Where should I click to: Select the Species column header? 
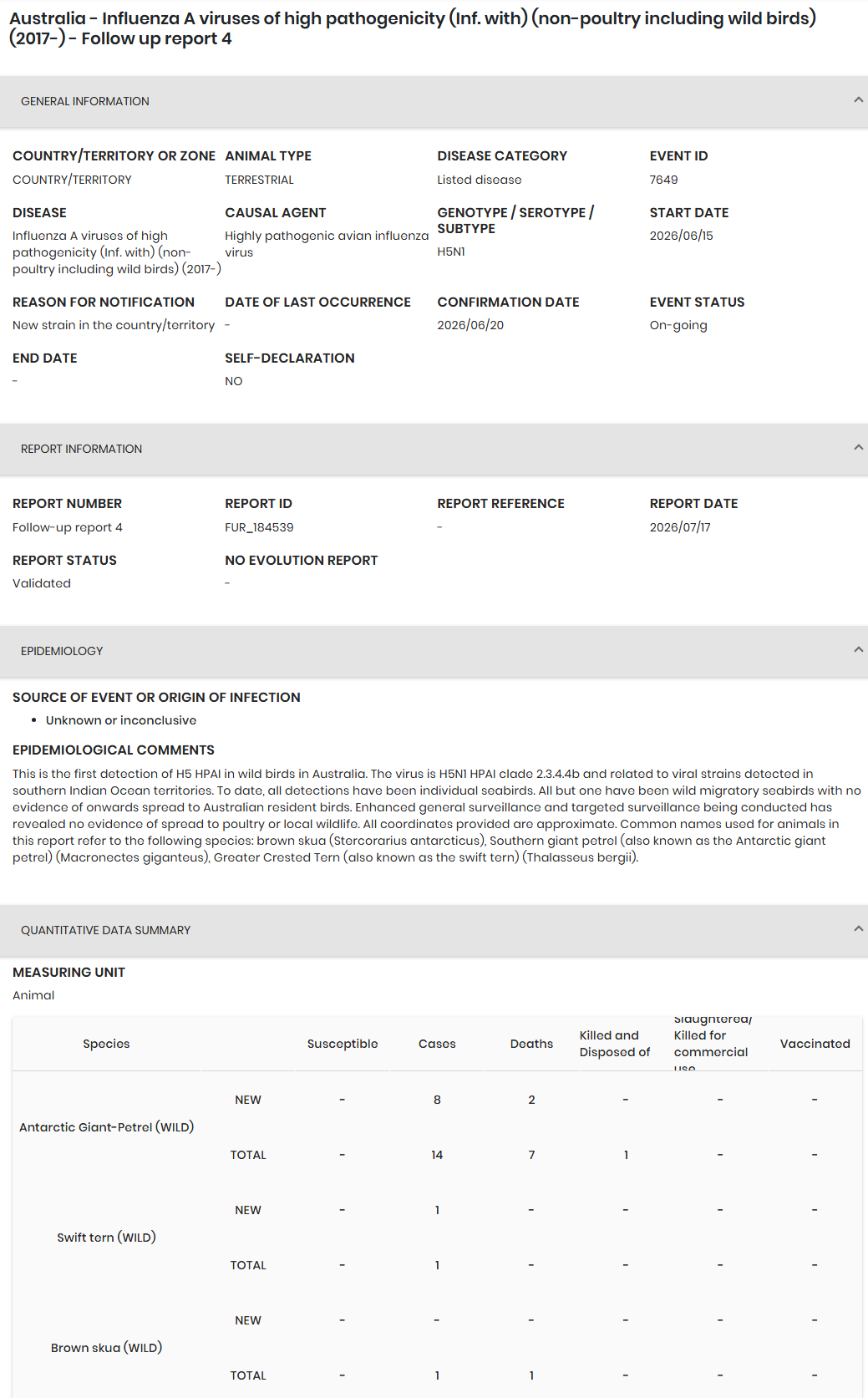106,1044
